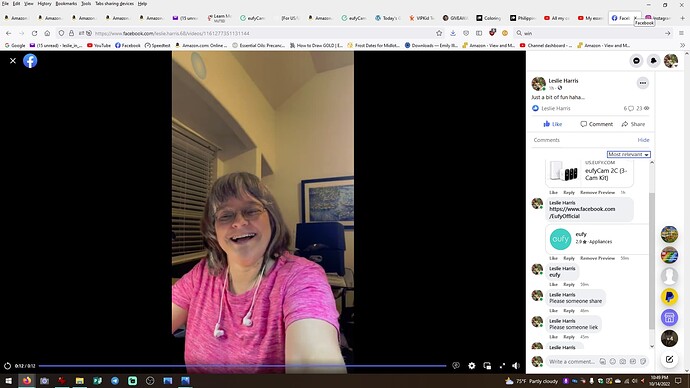The height and width of the screenshot is (388, 690).
Task: Toggle picture-in-picture mini player
Action: click(x=487, y=366)
